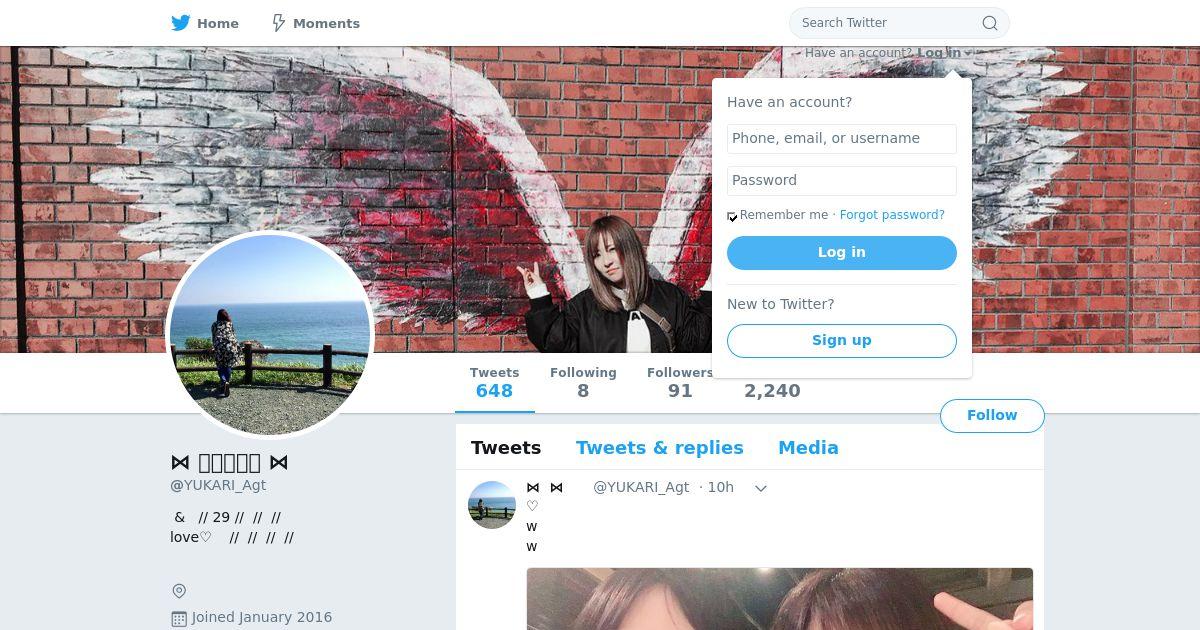Viewport: 1200px width, 630px height.
Task: Select the Tweets 648 stat tab
Action: point(494,383)
